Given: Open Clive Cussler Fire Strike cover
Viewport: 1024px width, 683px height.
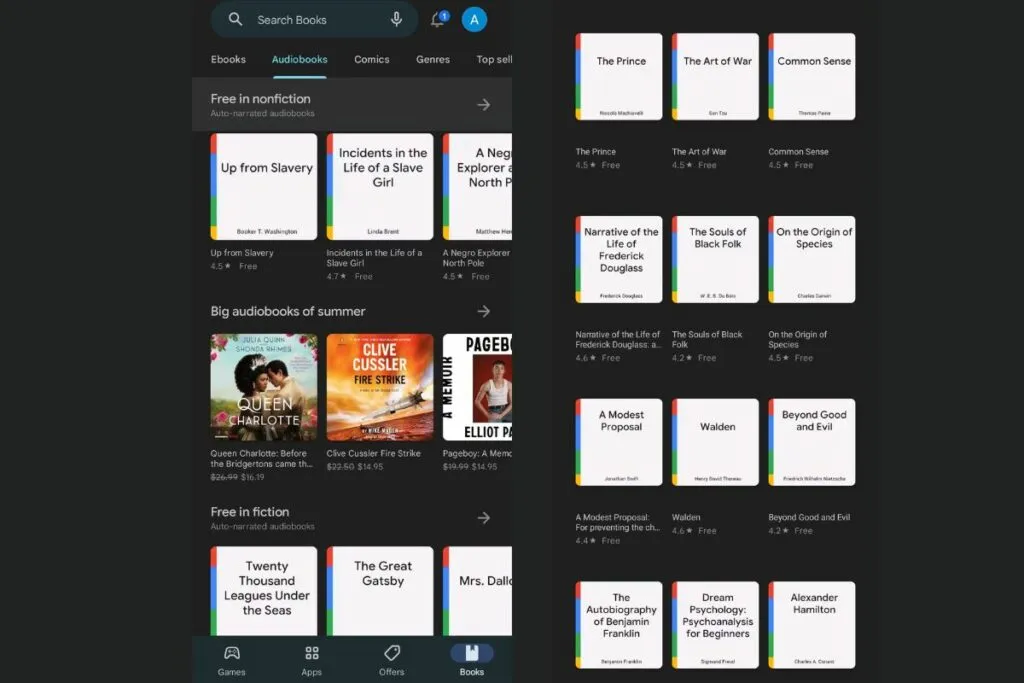Looking at the screenshot, I should point(380,387).
